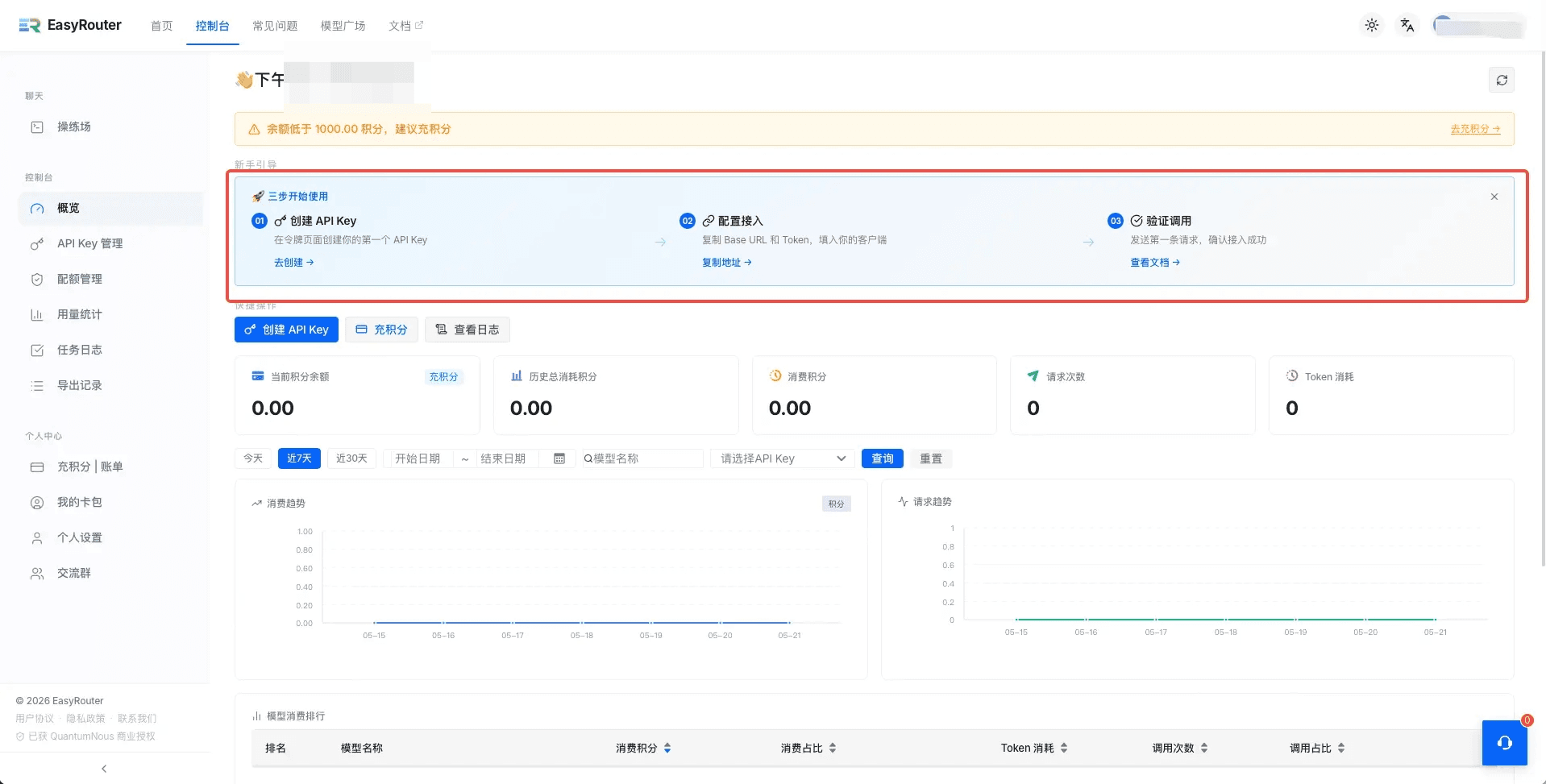
Task: Click the EasyRouter logo
Action: 70,25
